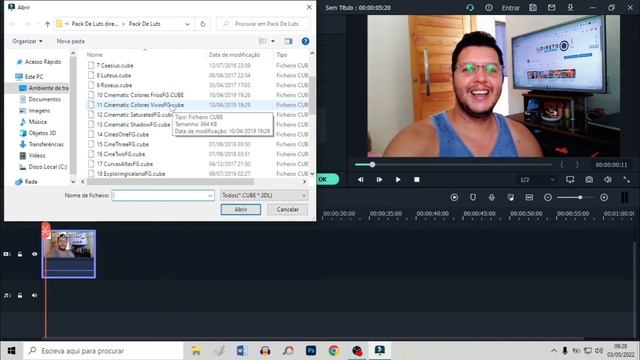Click the download icon in title bar
This screenshot has height=360, width=640.
click(570, 7)
